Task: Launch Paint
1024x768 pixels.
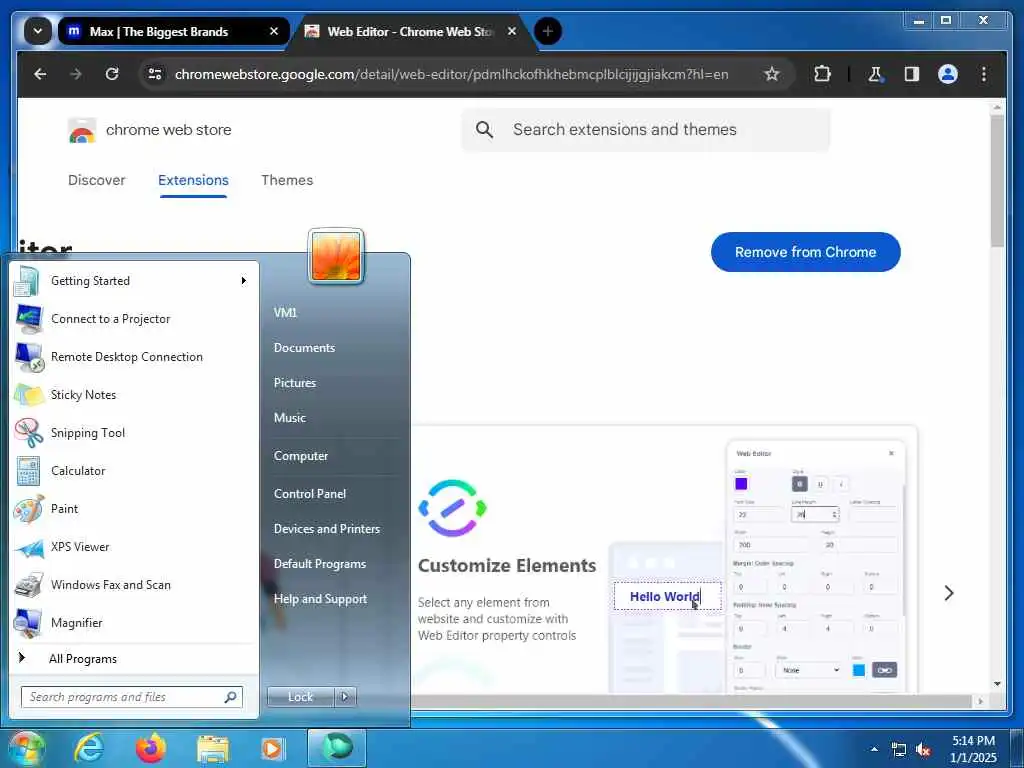Action: point(134,508)
